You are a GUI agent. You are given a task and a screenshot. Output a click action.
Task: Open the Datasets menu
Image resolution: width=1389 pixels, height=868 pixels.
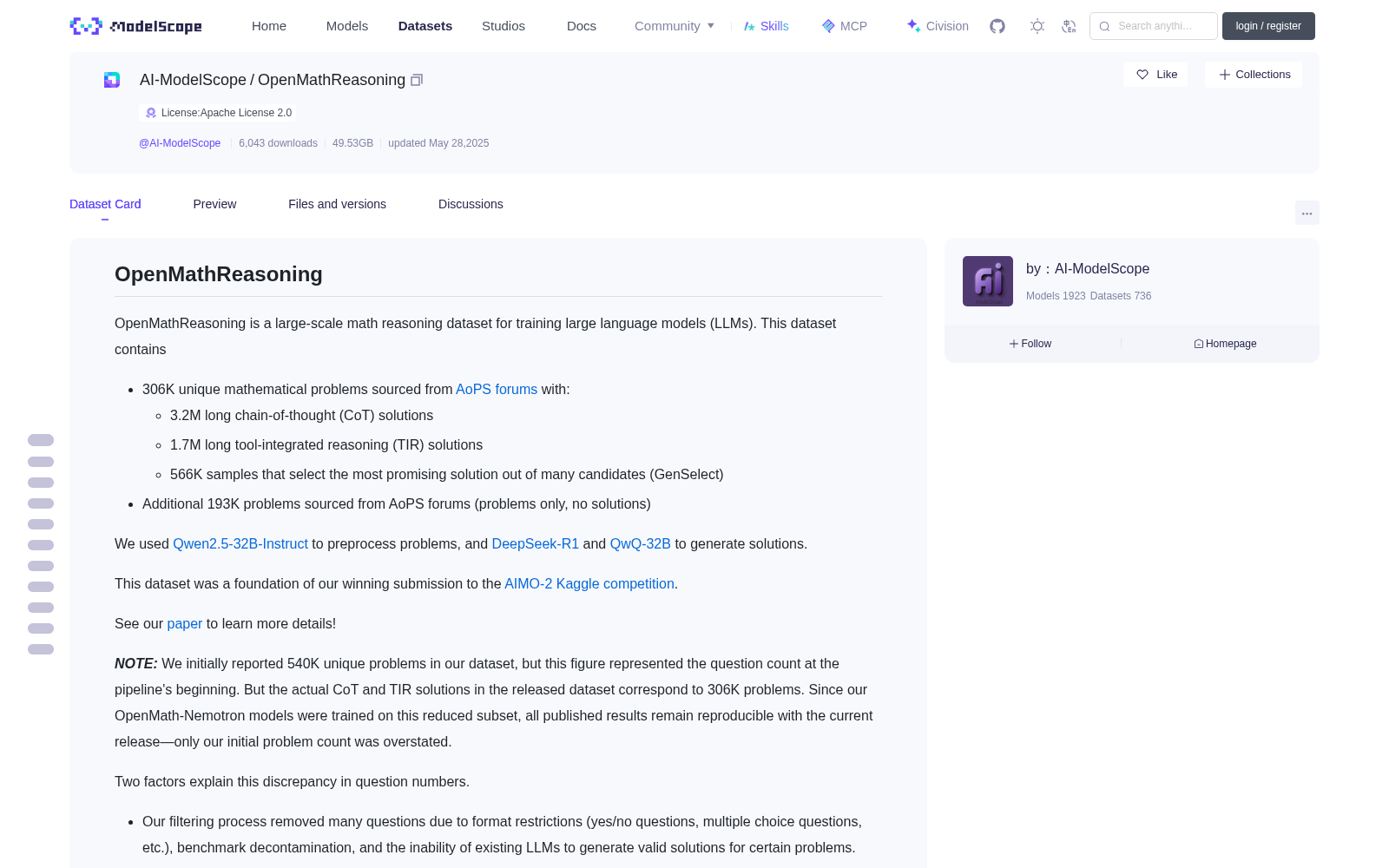pyautogui.click(x=425, y=26)
